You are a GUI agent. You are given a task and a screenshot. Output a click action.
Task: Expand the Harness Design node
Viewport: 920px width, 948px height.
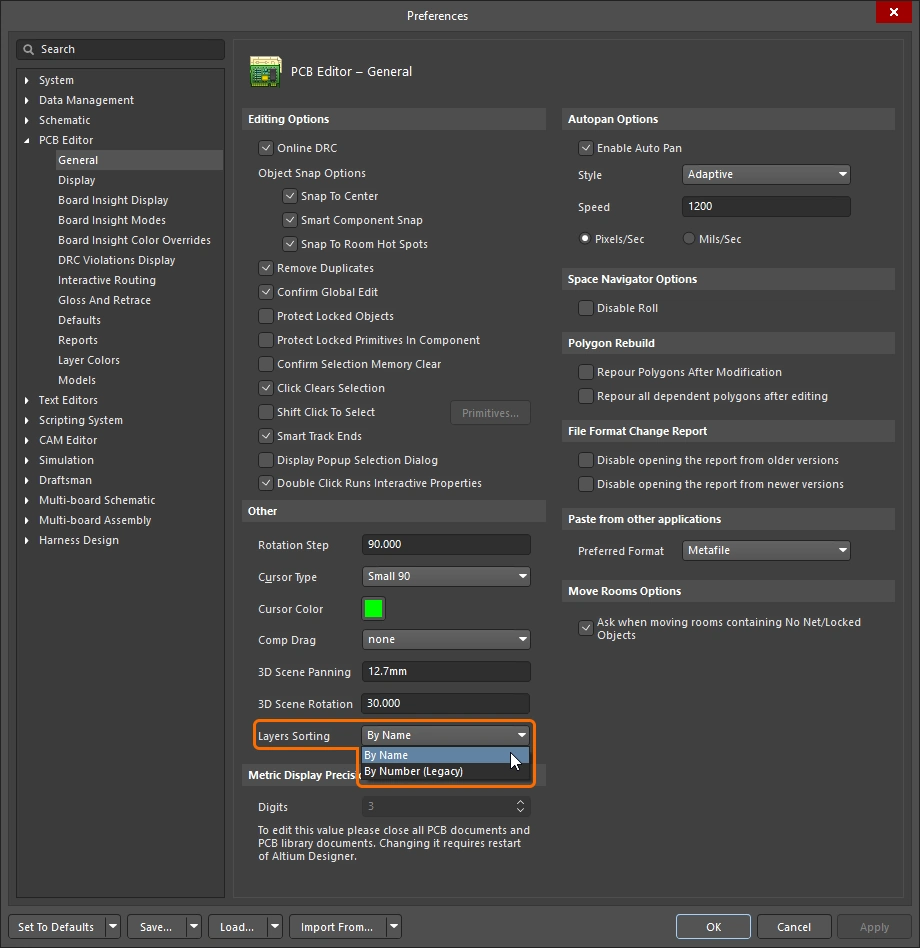[27, 540]
